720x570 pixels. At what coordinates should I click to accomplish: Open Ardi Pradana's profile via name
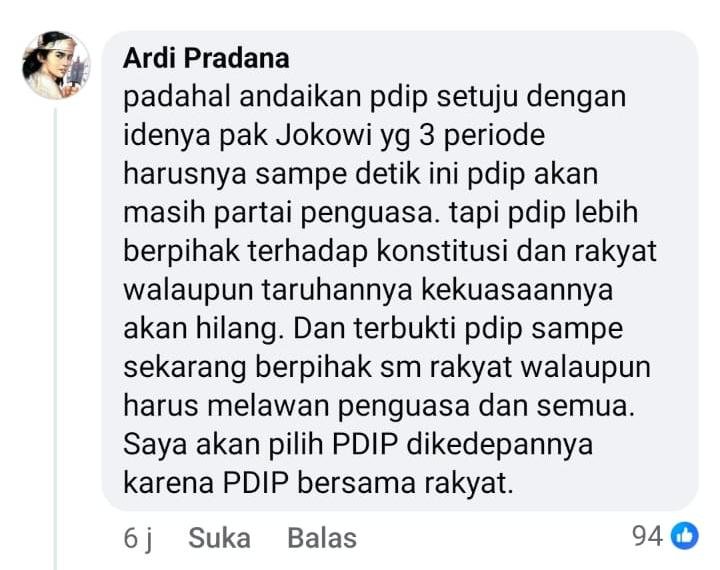(206, 58)
